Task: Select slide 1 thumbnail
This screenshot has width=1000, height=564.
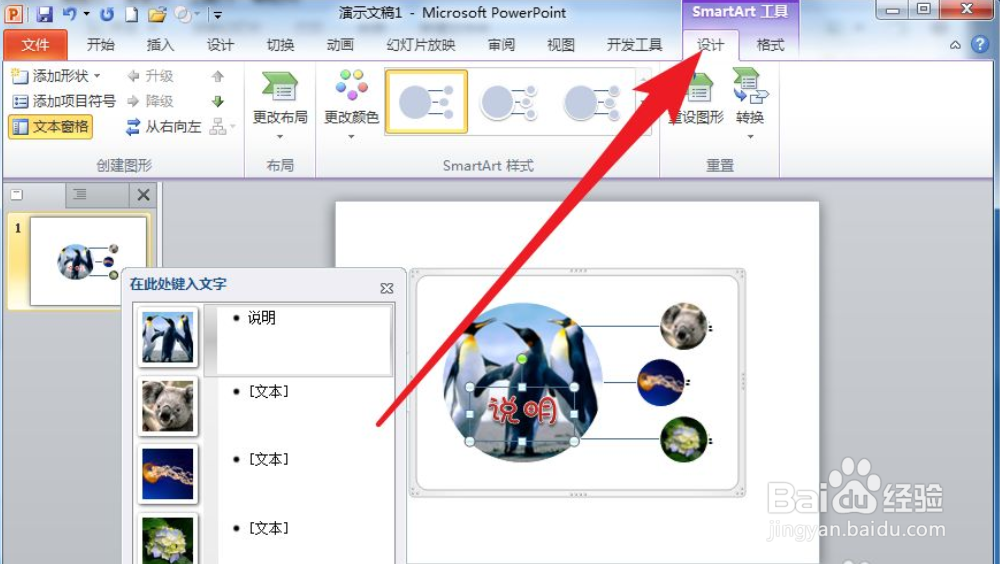Action: (x=89, y=261)
